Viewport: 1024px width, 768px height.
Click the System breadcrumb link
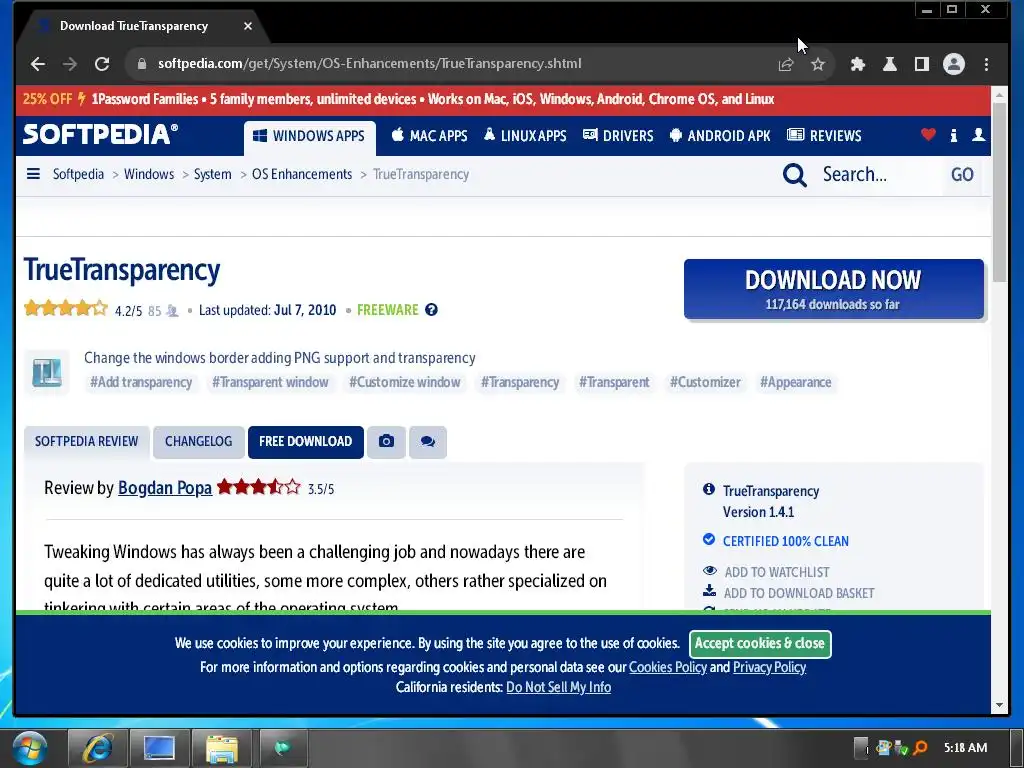tap(212, 174)
